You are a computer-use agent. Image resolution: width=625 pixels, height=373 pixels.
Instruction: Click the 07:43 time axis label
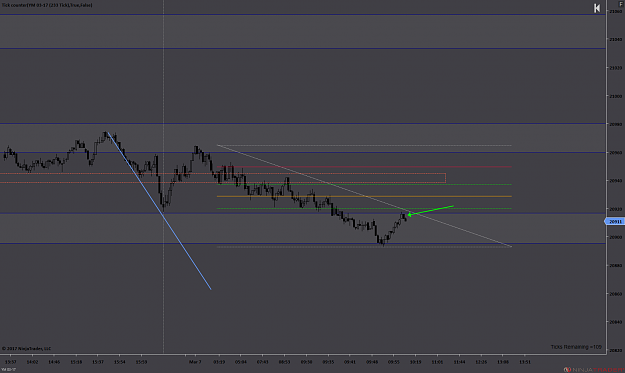(x=263, y=362)
